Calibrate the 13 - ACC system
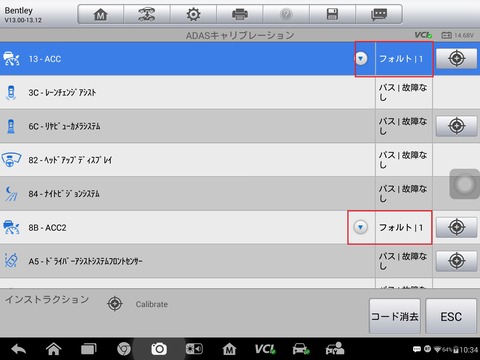The image size is (480, 360). pyautogui.click(x=456, y=59)
